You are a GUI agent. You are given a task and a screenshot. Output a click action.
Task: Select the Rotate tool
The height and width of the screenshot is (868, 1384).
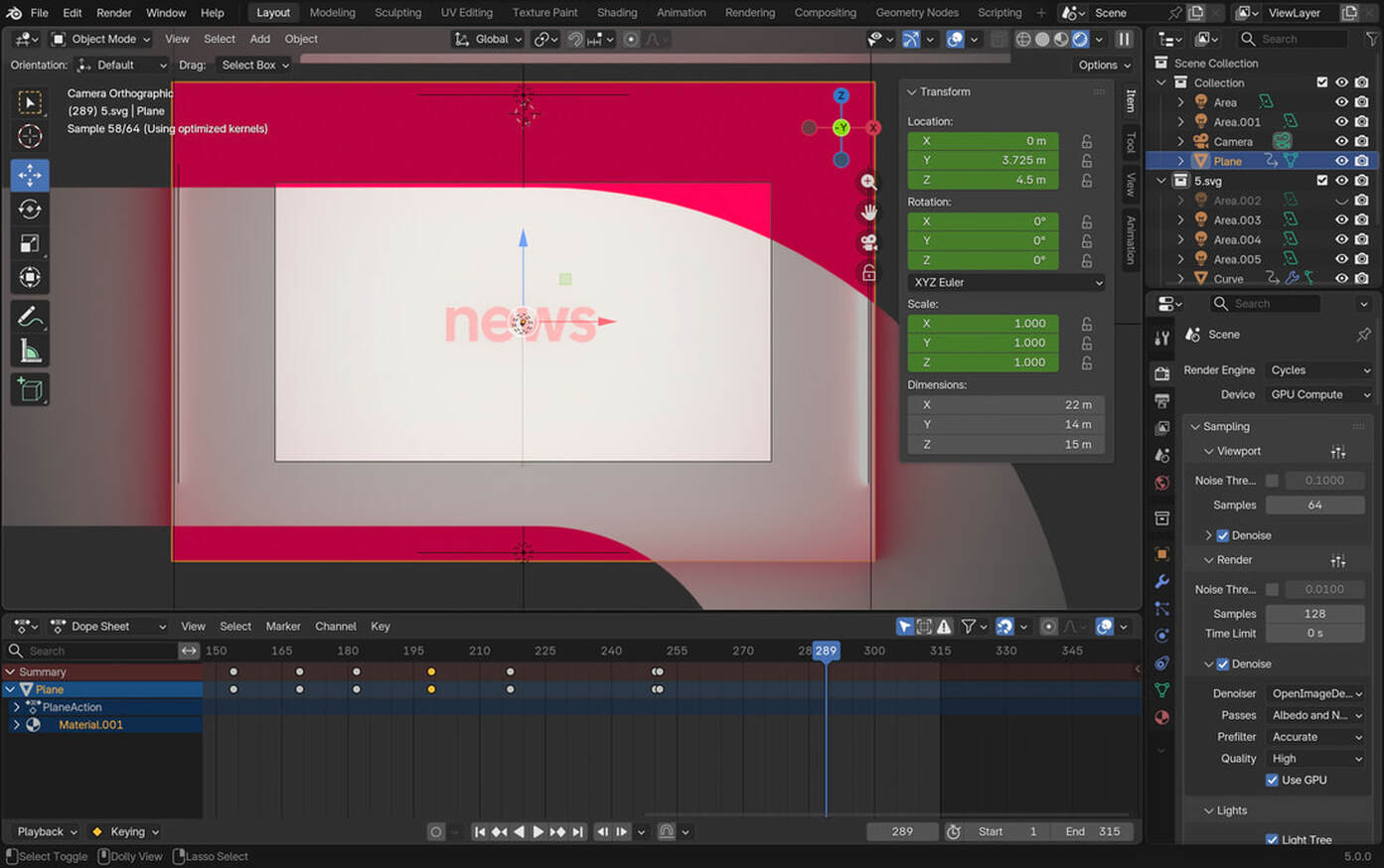pyautogui.click(x=30, y=210)
